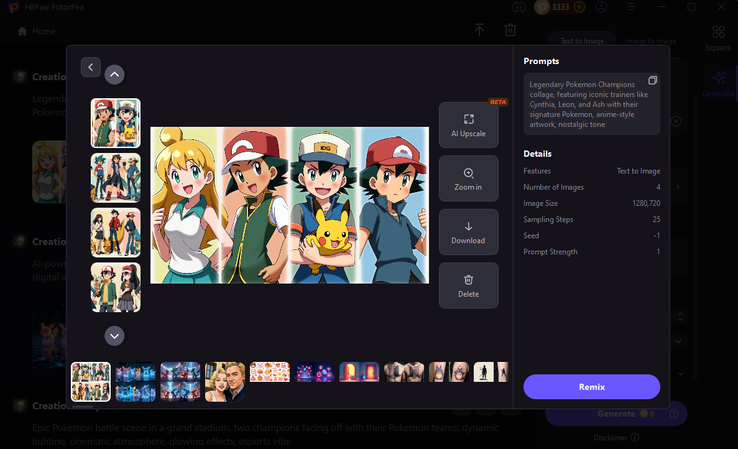This screenshot has height=449, width=738.
Task: Click the back arrow button in preview dialog
Action: [x=90, y=67]
